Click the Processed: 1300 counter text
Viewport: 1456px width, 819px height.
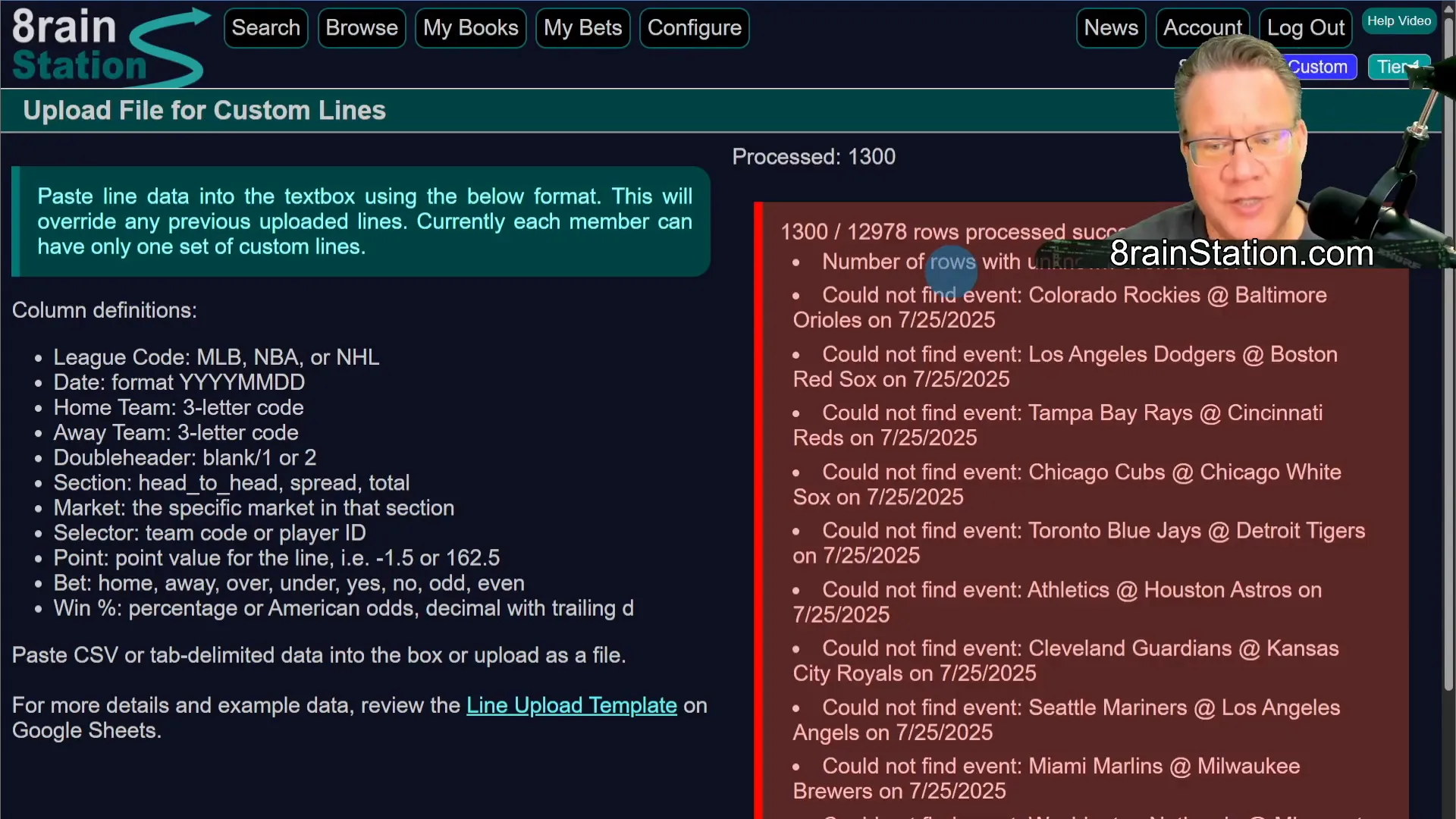point(814,157)
